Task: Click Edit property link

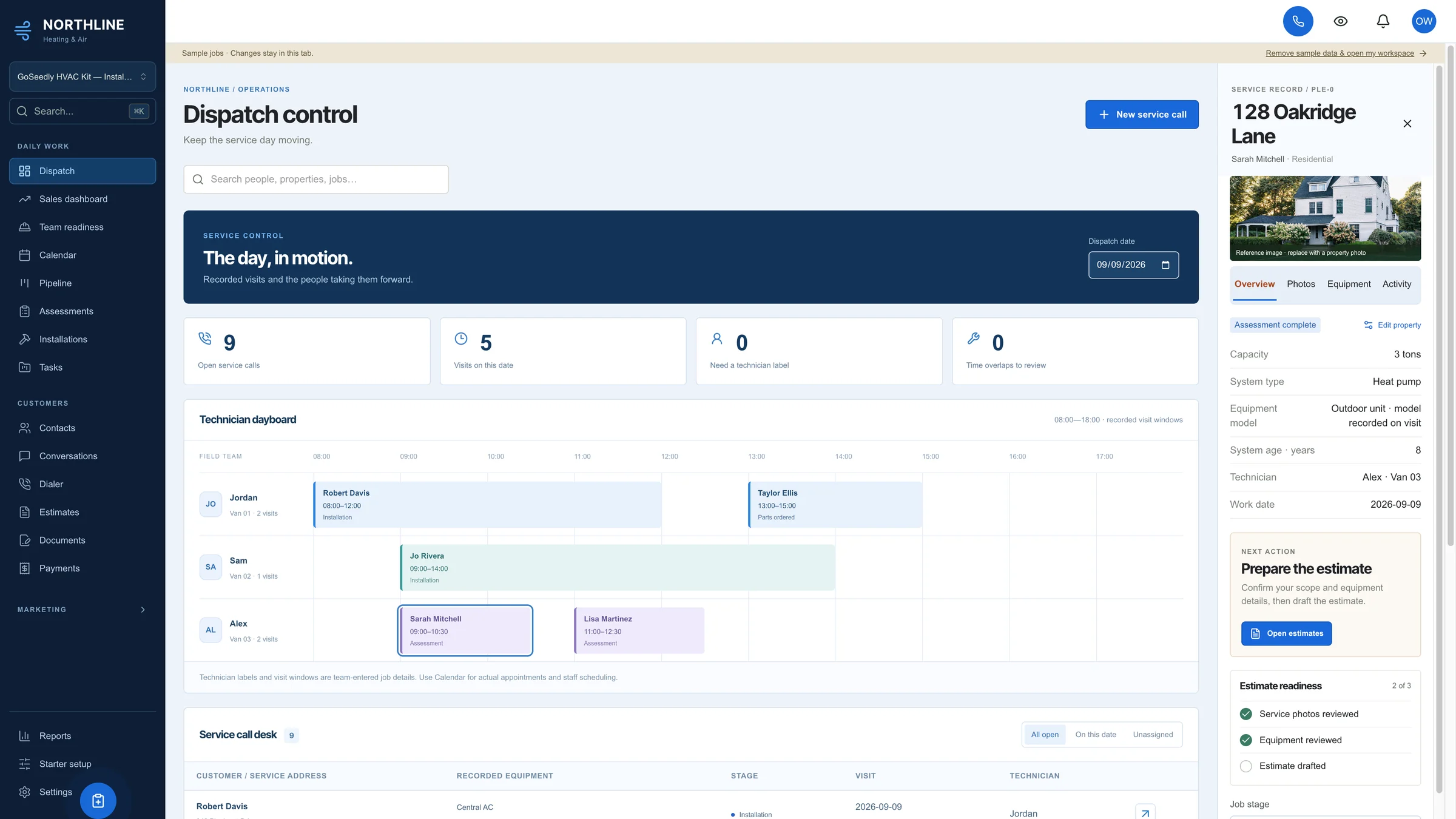Action: click(x=1392, y=325)
